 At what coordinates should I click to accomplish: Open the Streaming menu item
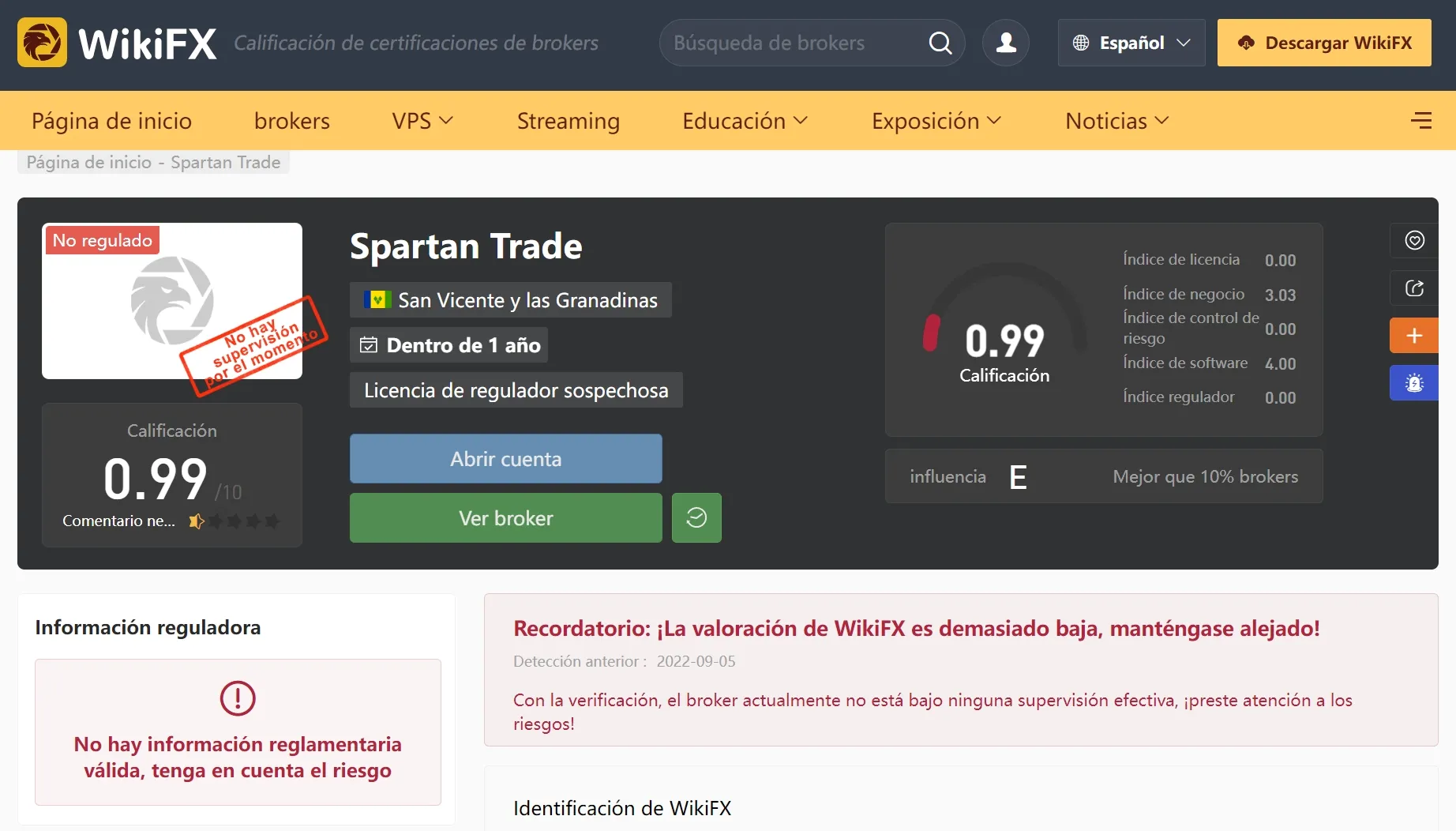(x=569, y=121)
